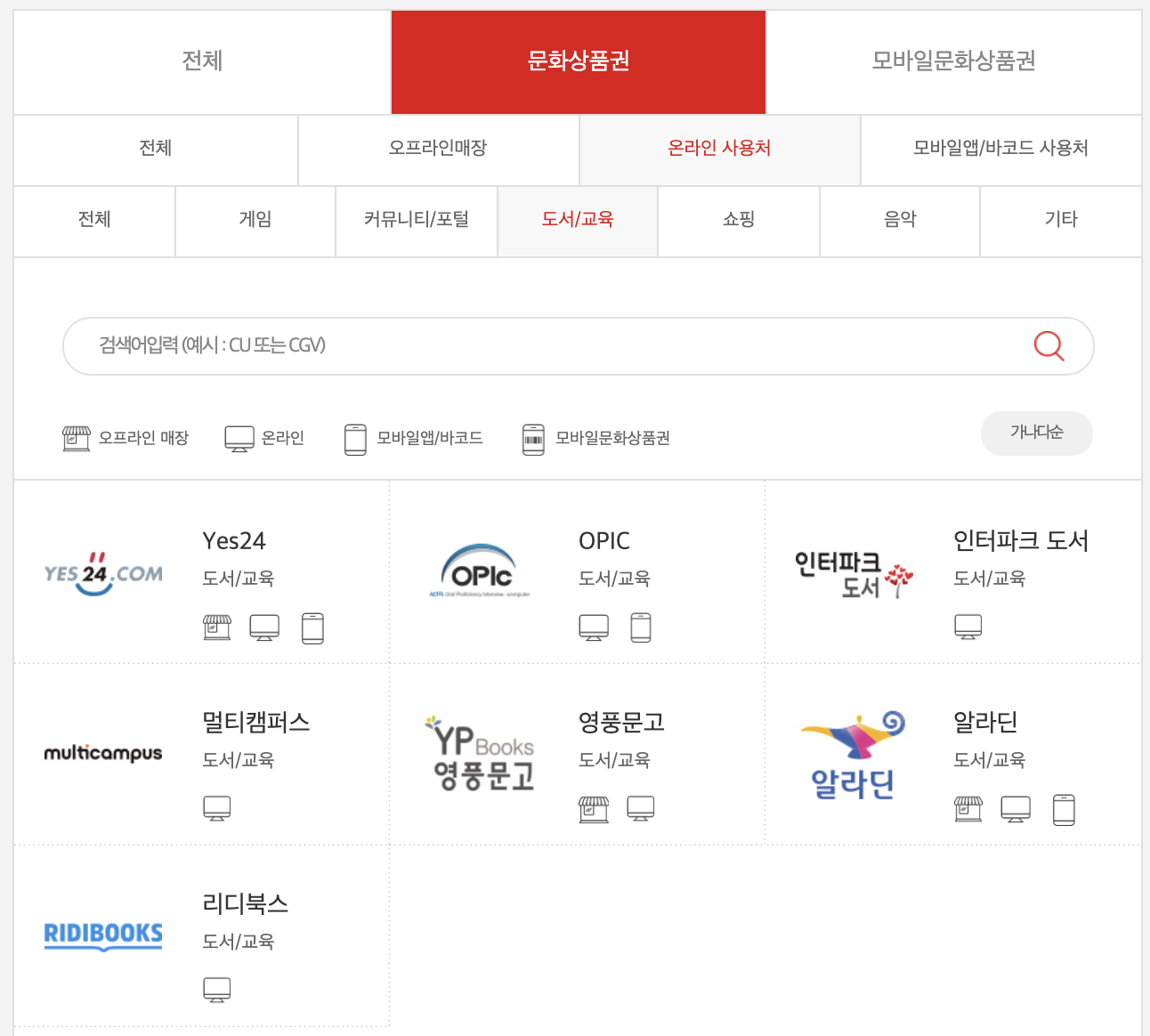Image resolution: width=1150 pixels, height=1036 pixels.
Task: Switch to the 게임 category tab
Action: [x=255, y=220]
